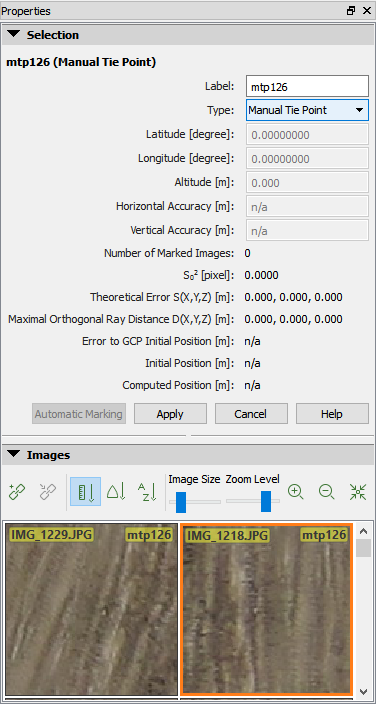Click the Apply button
The height and width of the screenshot is (704, 376).
(170, 414)
